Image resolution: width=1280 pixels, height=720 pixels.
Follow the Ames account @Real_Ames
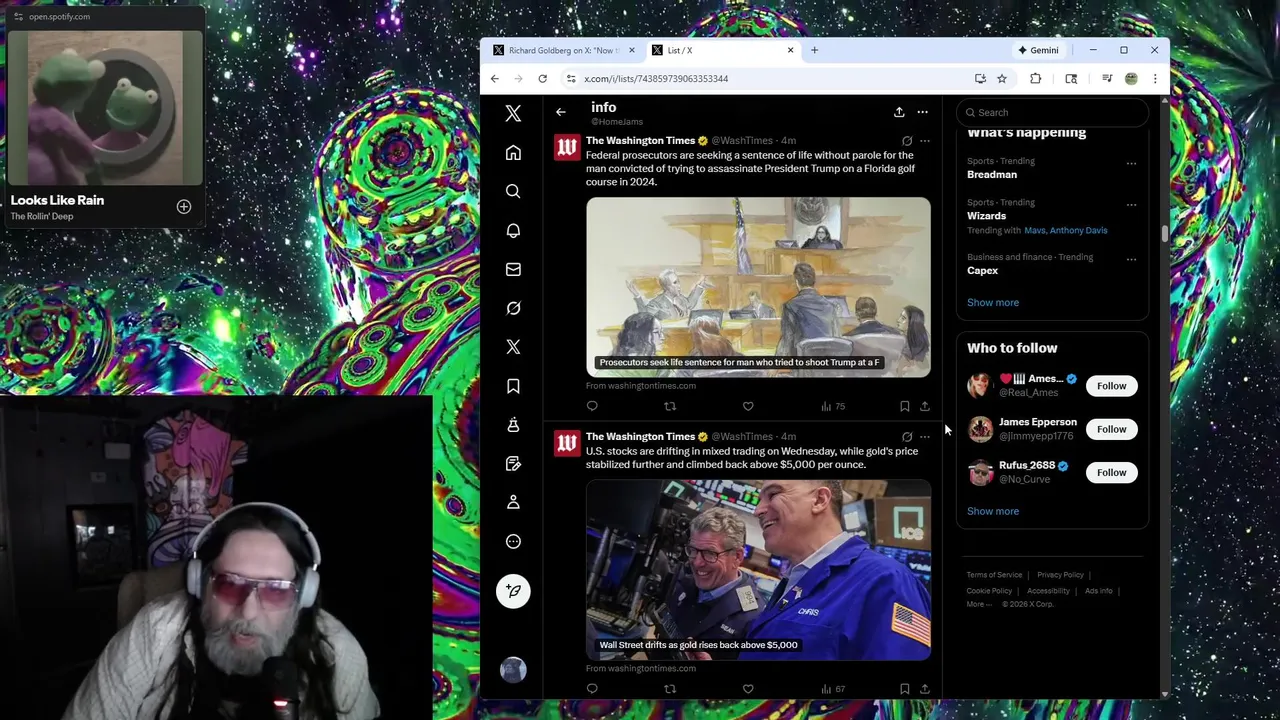[1111, 386]
